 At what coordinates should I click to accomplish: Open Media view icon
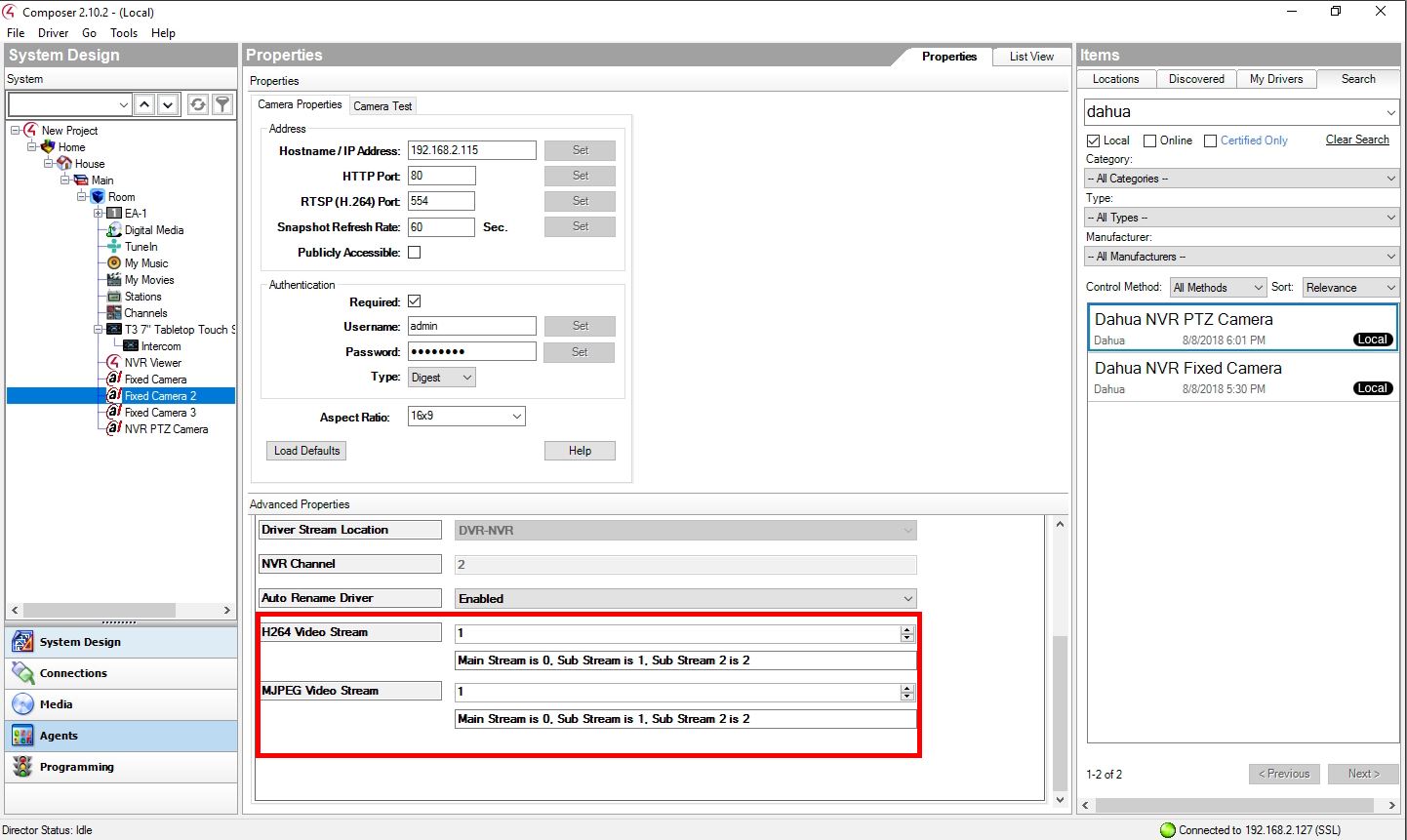coord(22,704)
